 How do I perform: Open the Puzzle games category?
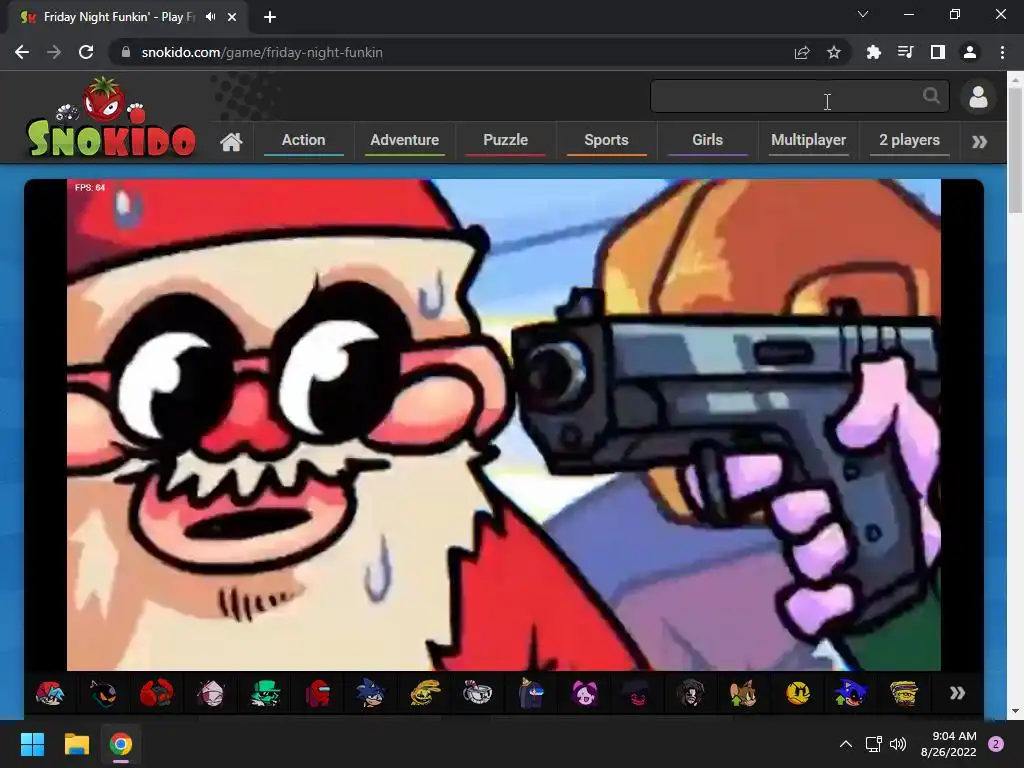[x=505, y=140]
